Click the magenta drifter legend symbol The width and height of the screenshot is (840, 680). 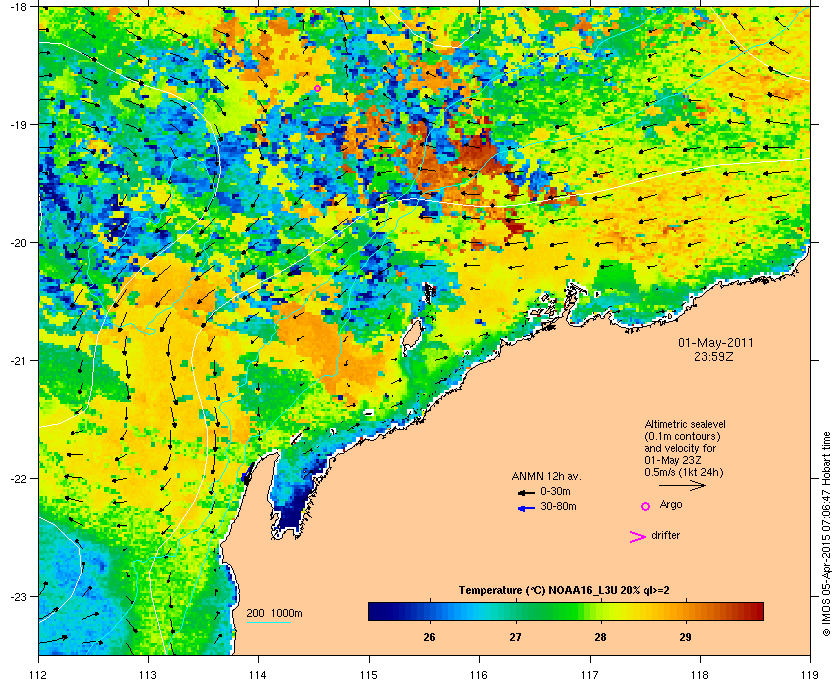click(638, 537)
